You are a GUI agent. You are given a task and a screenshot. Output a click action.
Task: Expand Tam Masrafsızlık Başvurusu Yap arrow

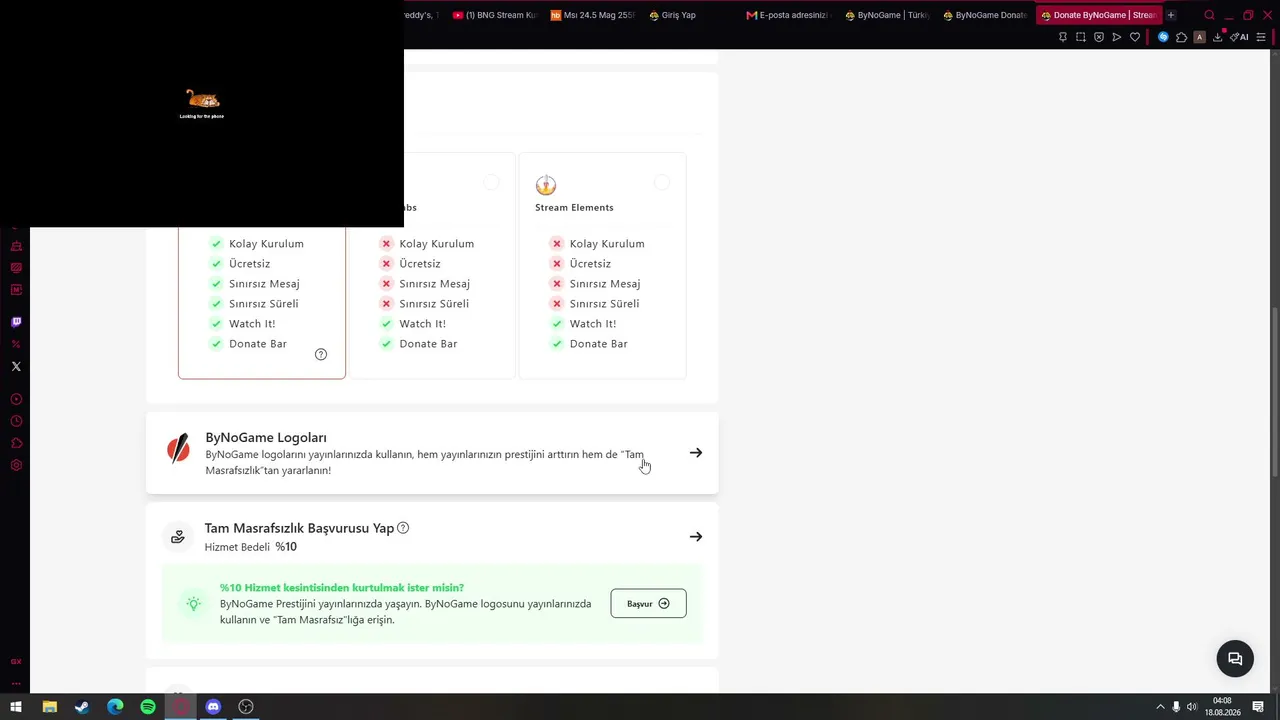pos(696,537)
